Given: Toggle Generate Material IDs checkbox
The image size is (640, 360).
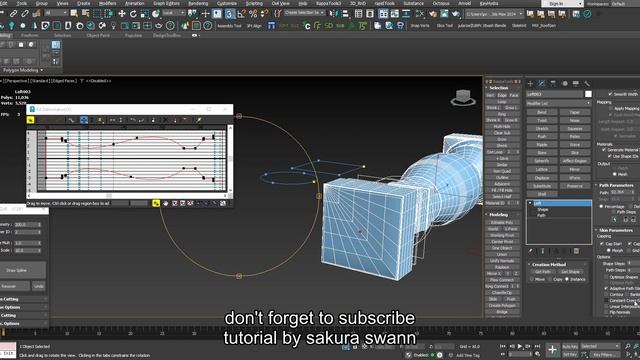Looking at the screenshot, I should (604, 150).
